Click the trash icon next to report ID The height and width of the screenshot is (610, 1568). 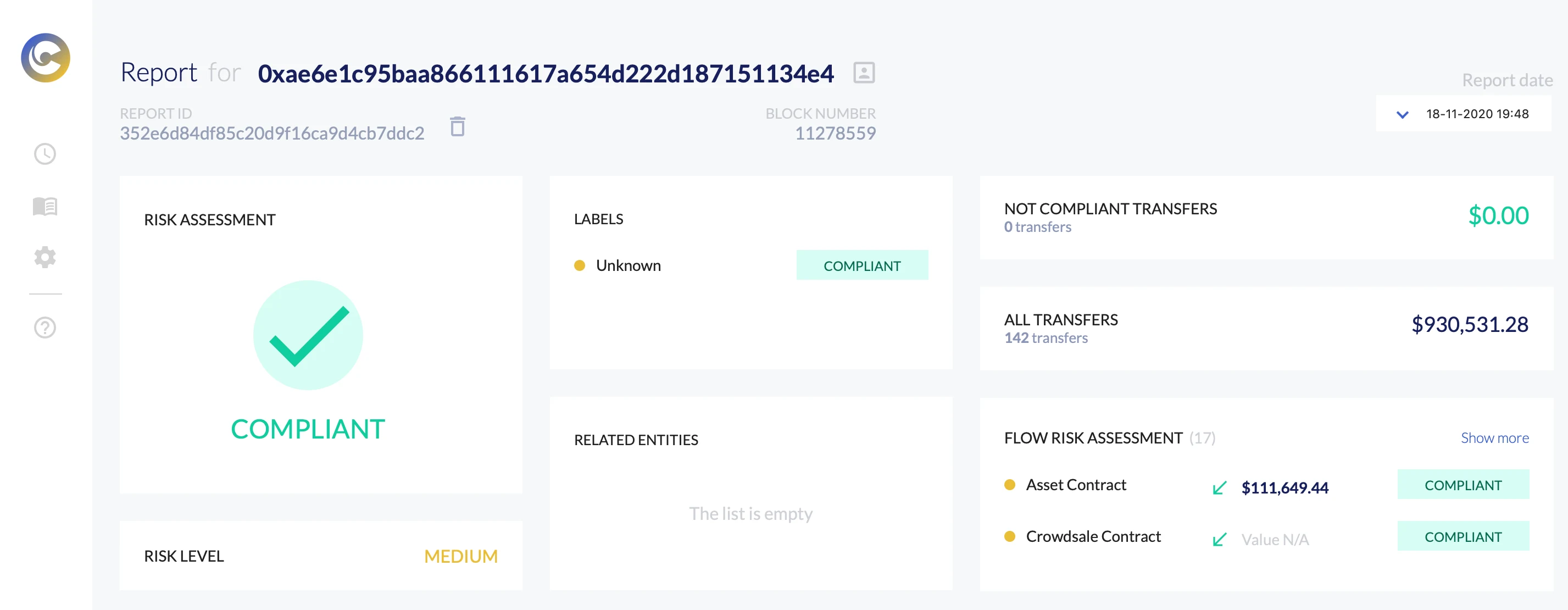[457, 126]
